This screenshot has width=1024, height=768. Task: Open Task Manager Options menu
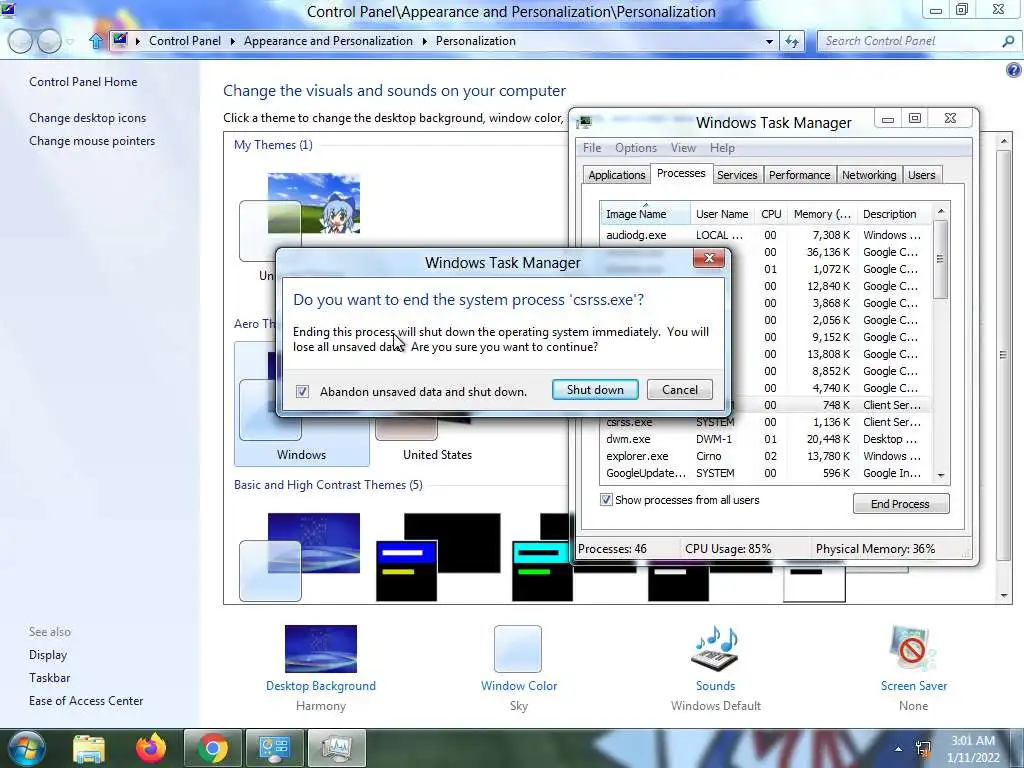[x=635, y=148]
